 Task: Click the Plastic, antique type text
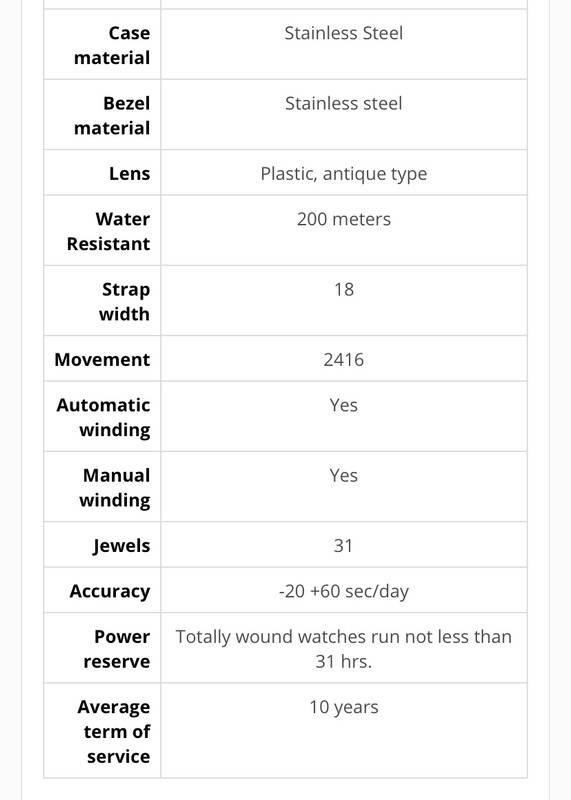click(343, 174)
